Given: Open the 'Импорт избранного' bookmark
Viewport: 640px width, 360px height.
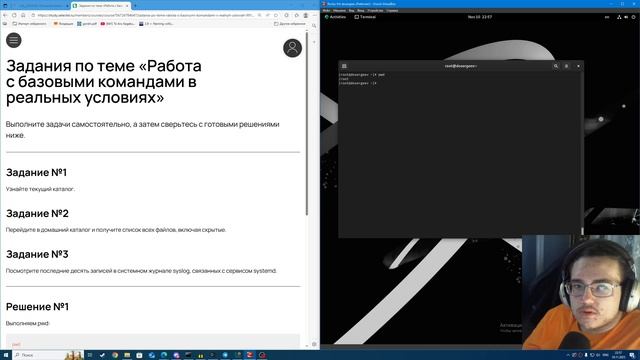Looking at the screenshot, I should (x=29, y=24).
